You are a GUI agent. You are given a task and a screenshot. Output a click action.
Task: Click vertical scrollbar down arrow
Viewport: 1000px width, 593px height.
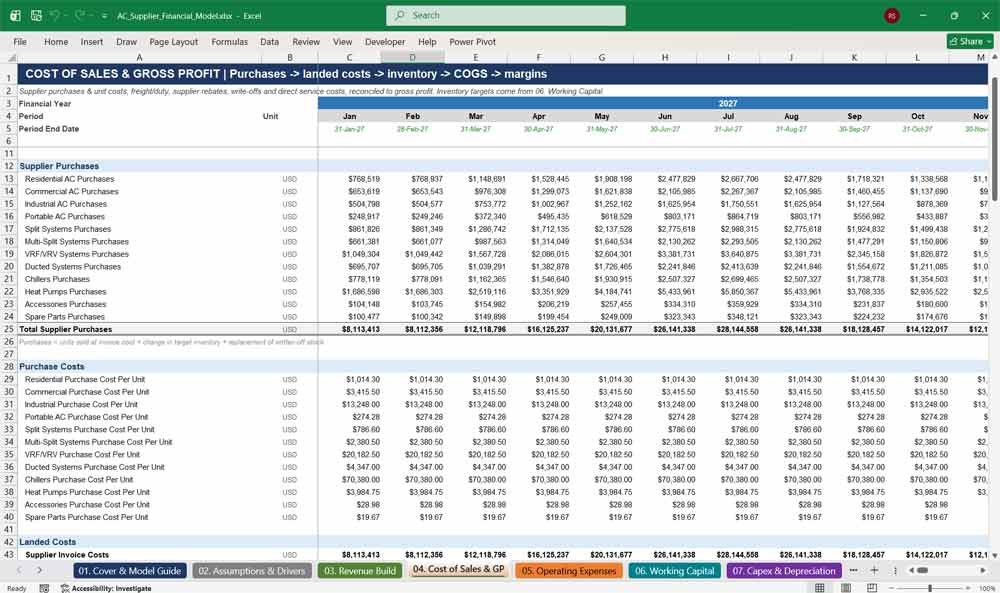point(994,555)
